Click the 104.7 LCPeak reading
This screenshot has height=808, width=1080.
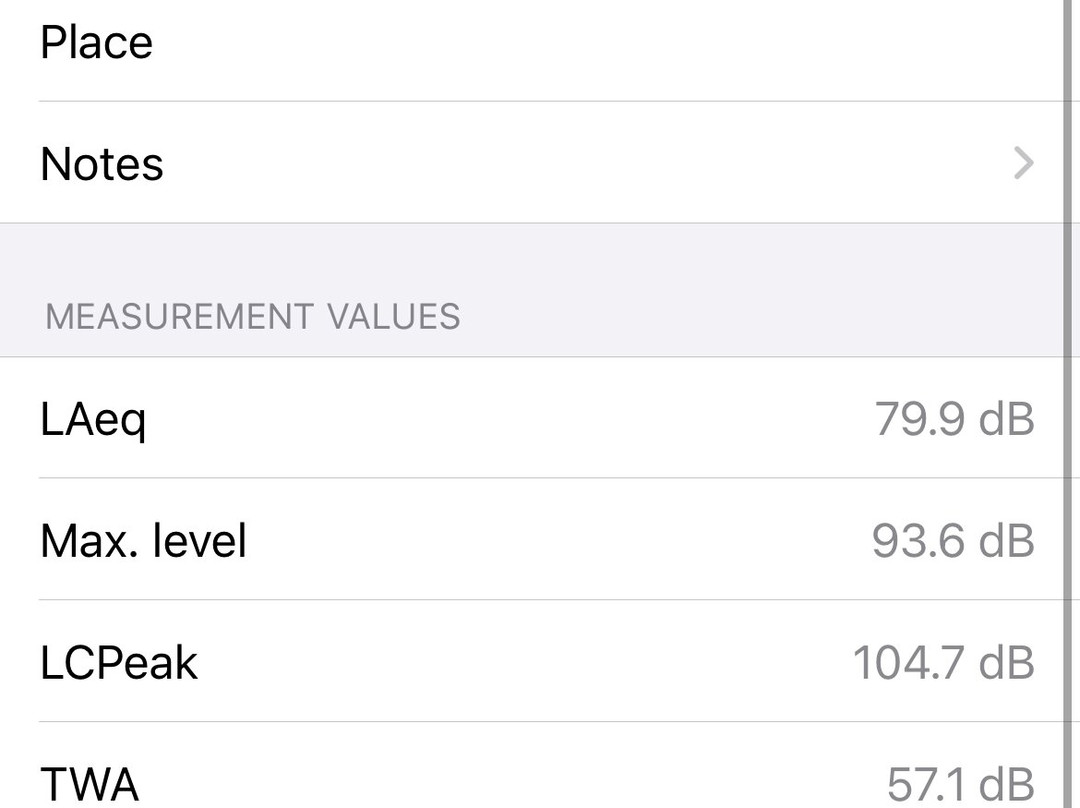click(x=908, y=663)
